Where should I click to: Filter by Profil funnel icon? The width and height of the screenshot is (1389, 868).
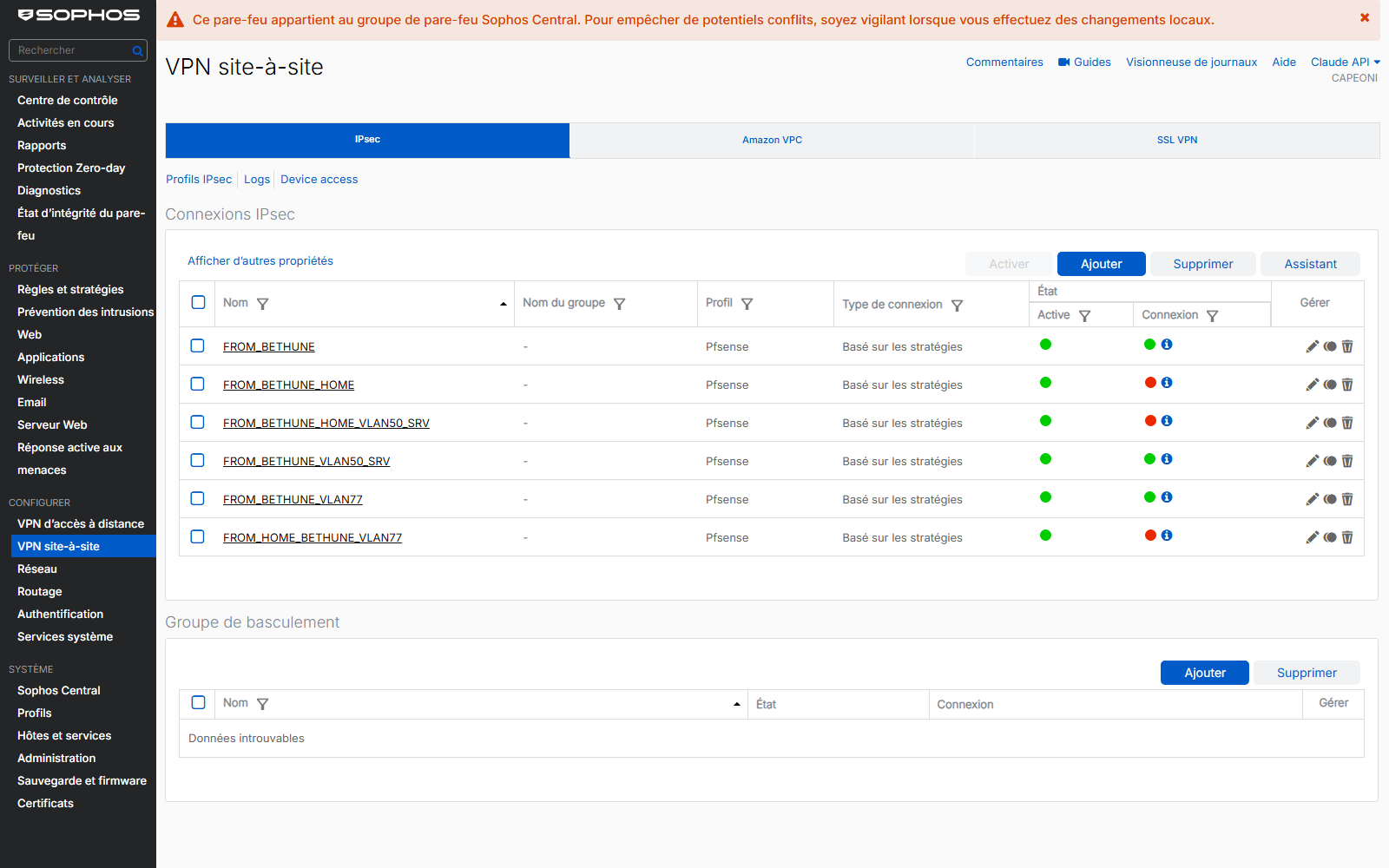coord(747,304)
